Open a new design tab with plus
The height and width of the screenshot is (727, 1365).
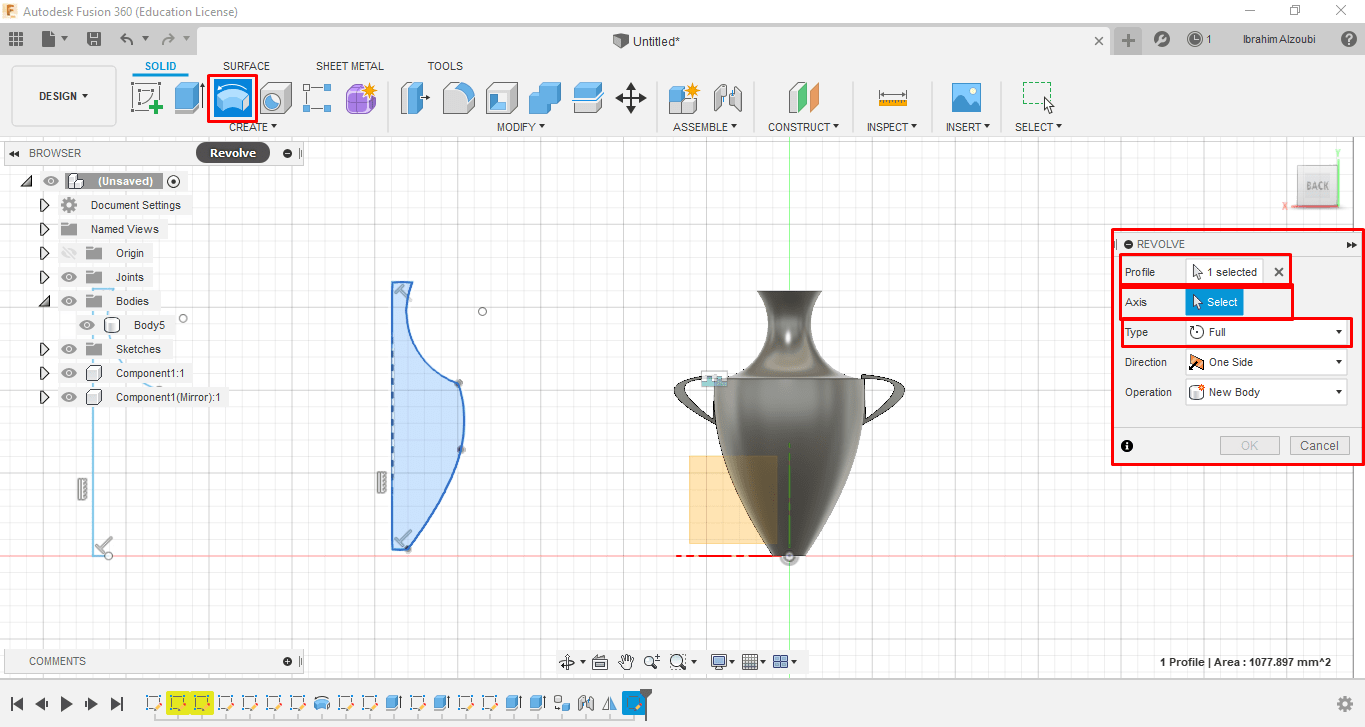click(1128, 40)
